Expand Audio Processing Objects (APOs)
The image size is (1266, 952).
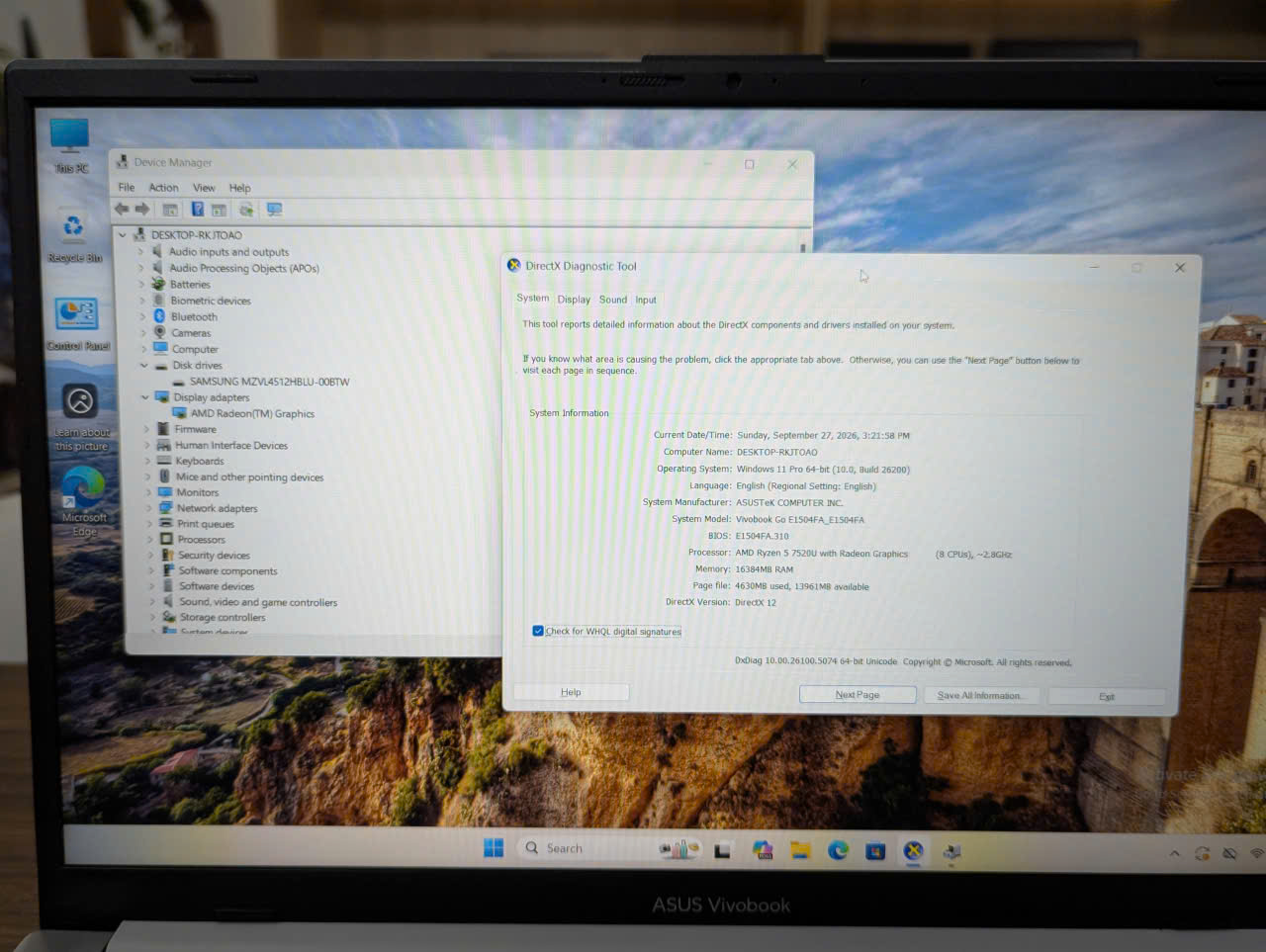tap(140, 268)
